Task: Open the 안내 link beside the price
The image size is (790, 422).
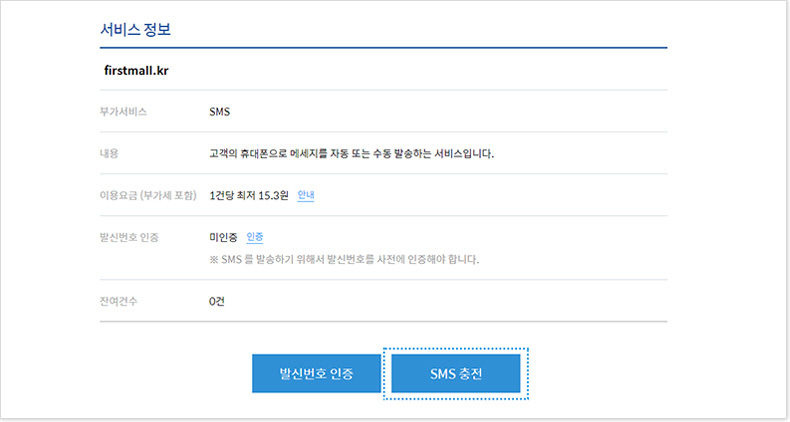Action: click(306, 195)
